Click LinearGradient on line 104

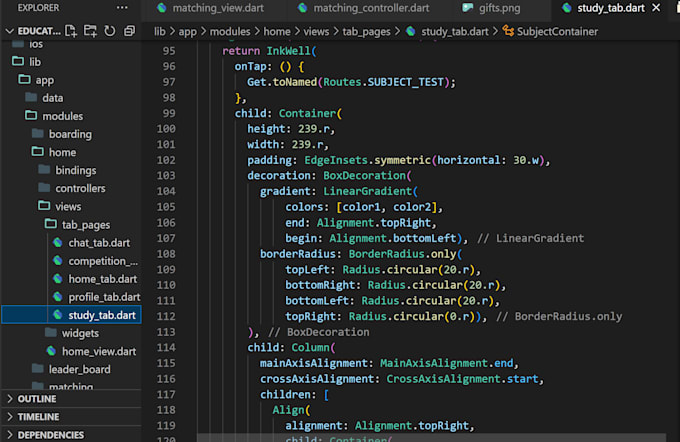[x=367, y=191]
